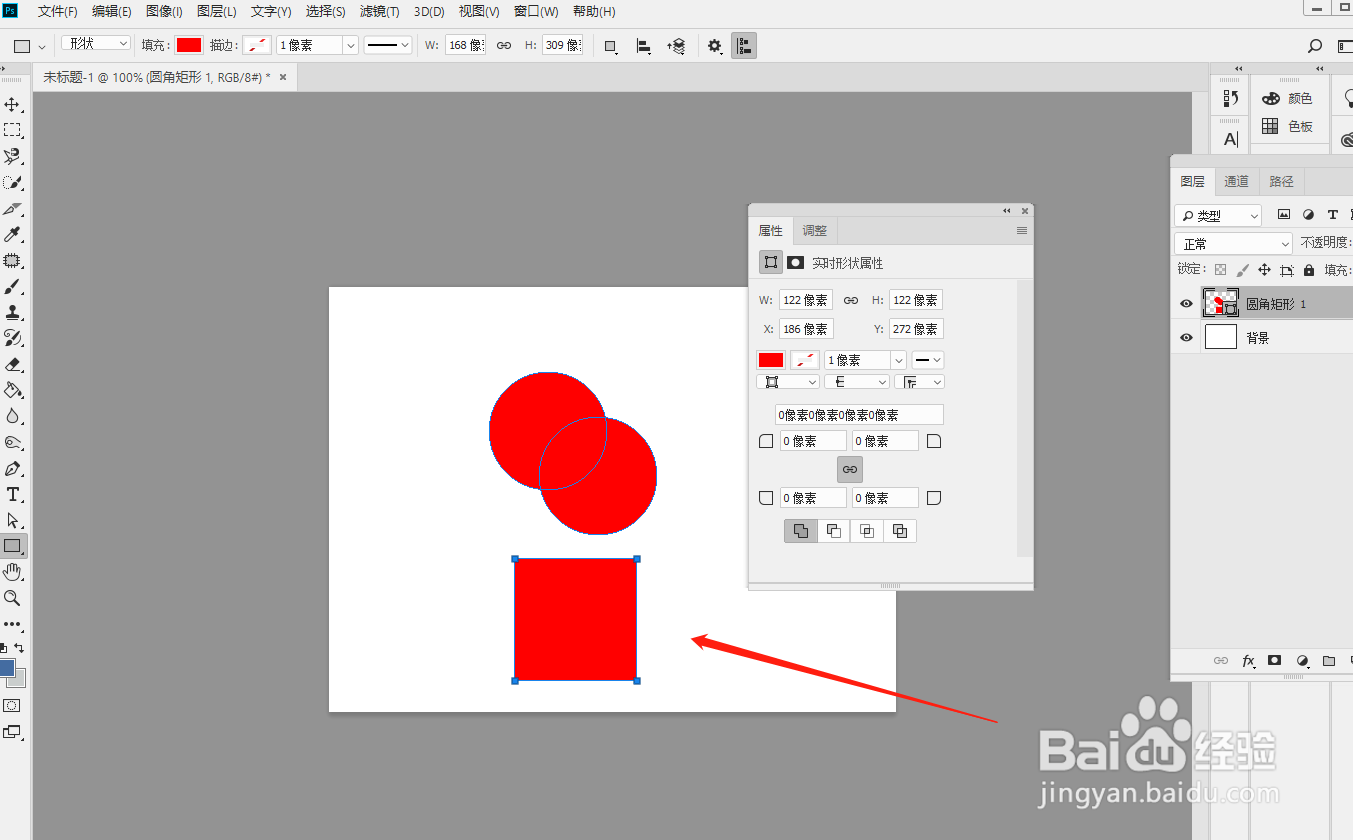
Task: Open the Swatches (色板) panel
Action: tap(1290, 126)
